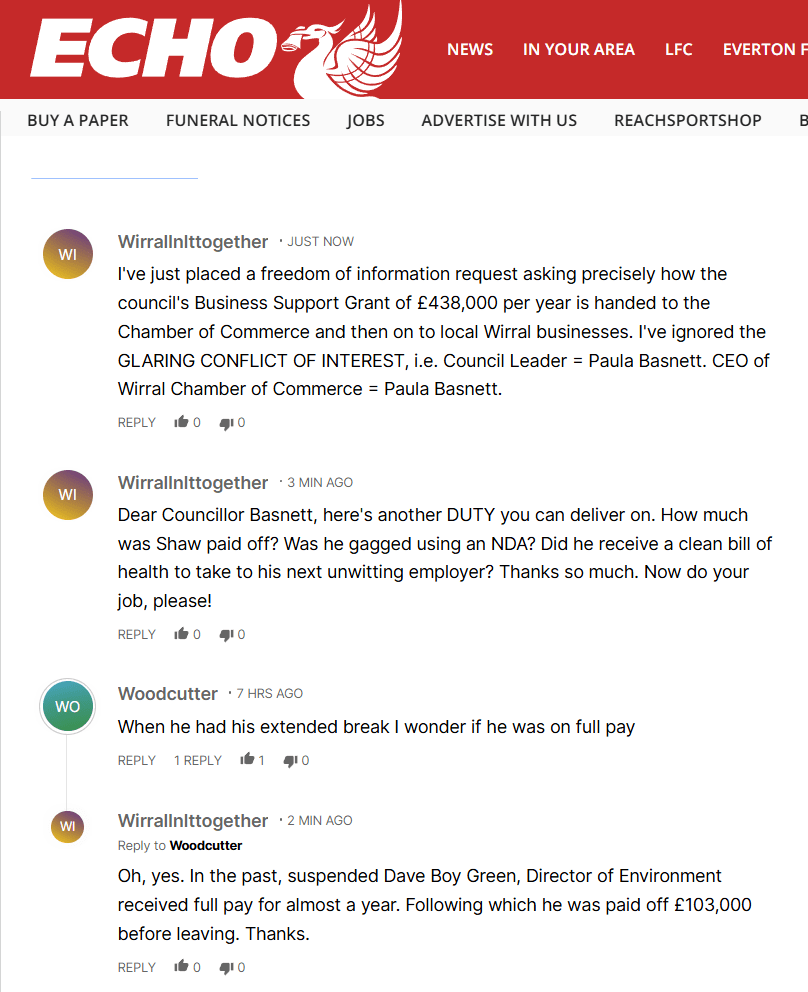Screen dimensions: 808x992
Task: Open WirralInItTogether username on the top comment
Action: pyautogui.click(x=193, y=242)
